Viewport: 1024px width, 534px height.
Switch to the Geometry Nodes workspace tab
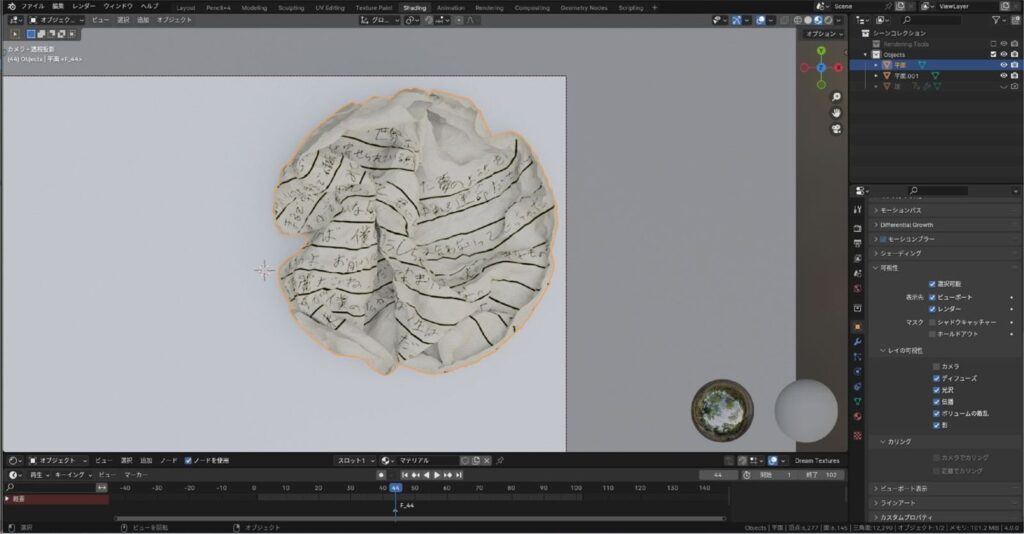click(x=584, y=8)
